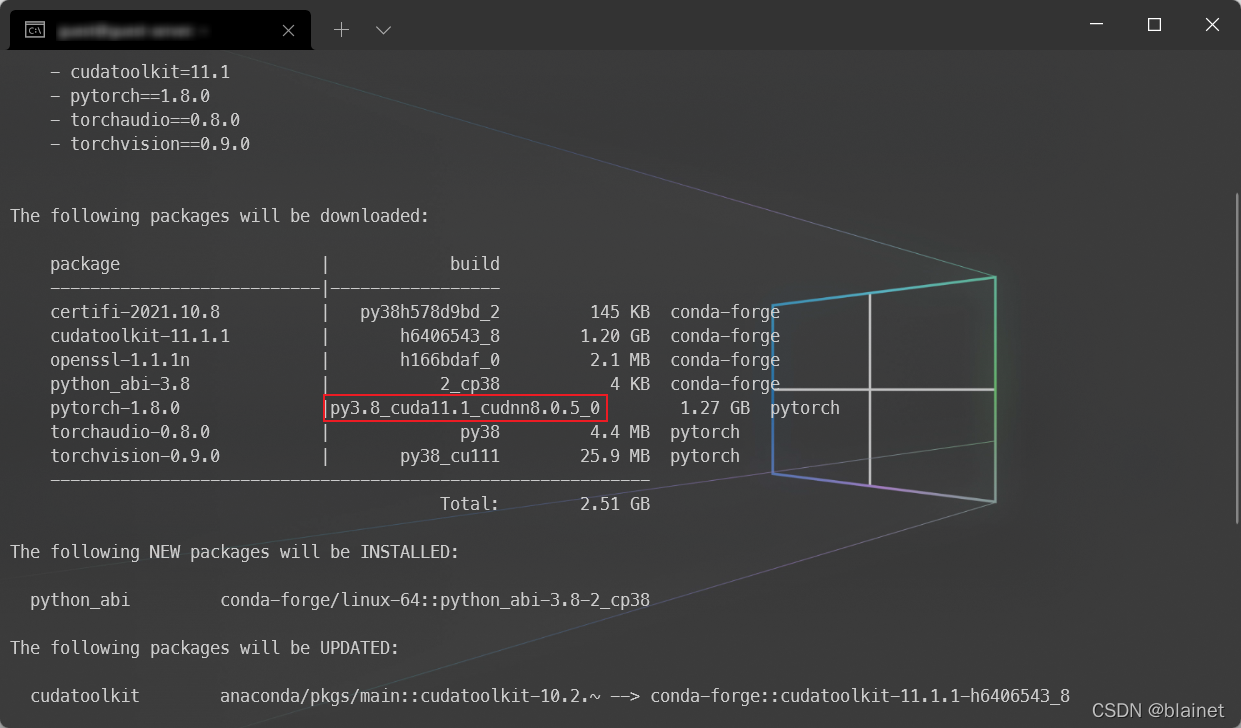Click build string 'h166bdaf_0'

(x=450, y=360)
